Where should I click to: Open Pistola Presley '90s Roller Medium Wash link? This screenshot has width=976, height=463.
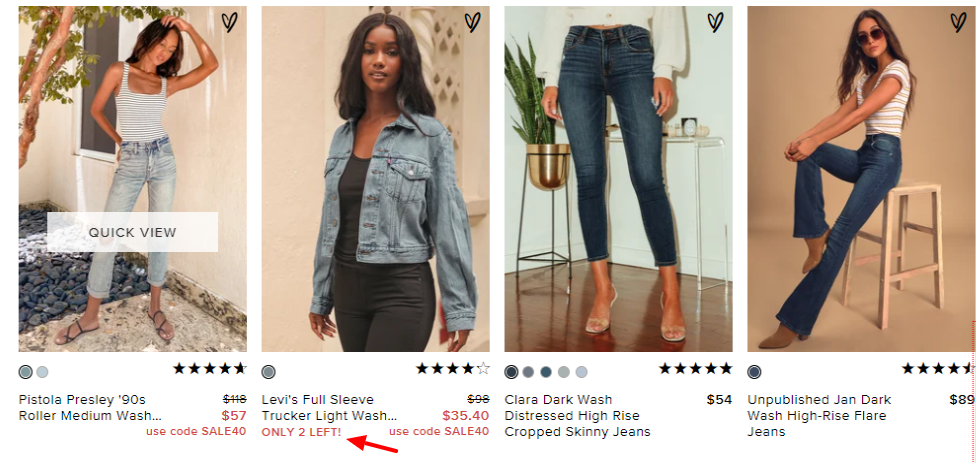pos(90,408)
